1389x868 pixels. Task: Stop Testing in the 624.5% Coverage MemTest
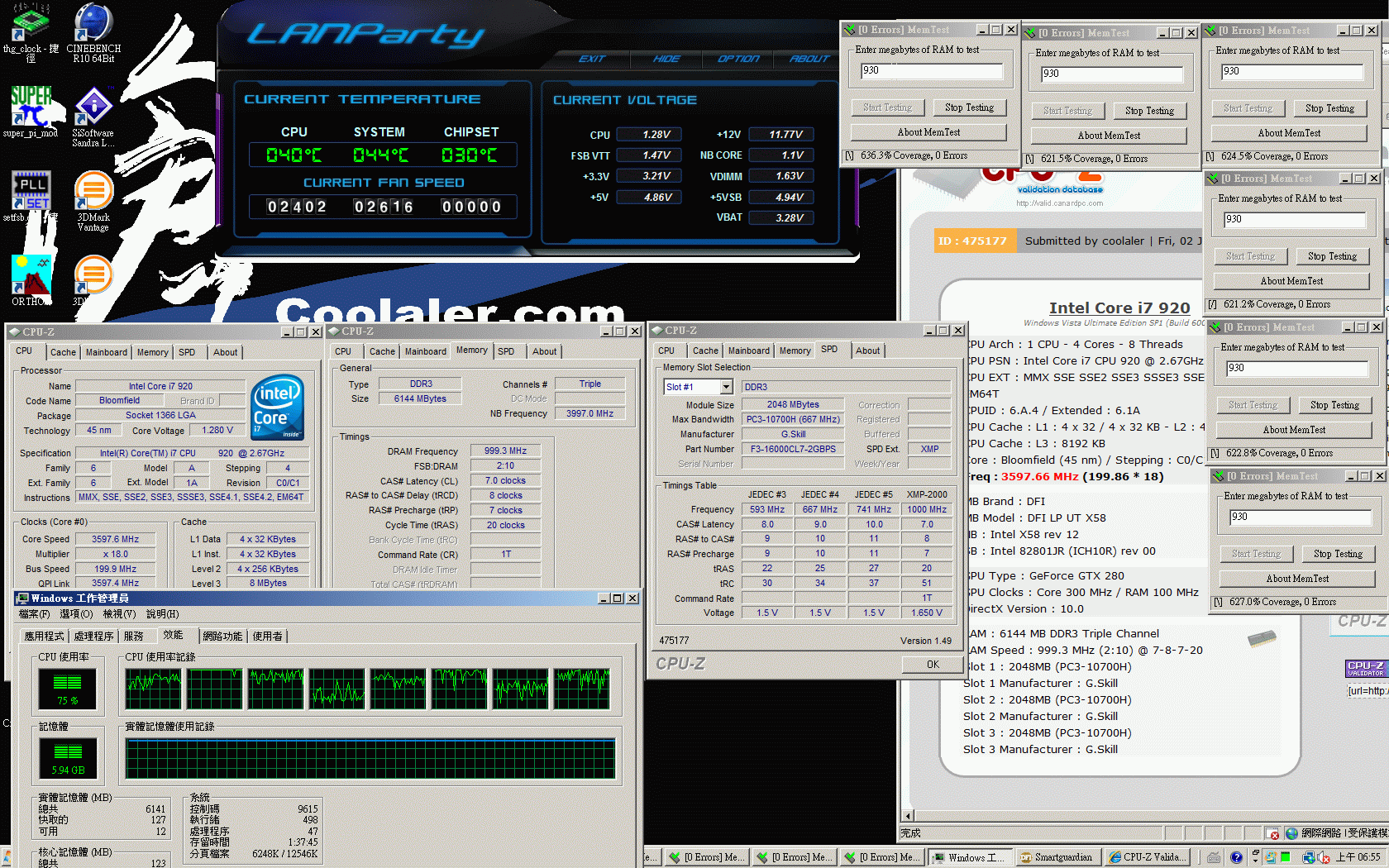[x=1329, y=108]
